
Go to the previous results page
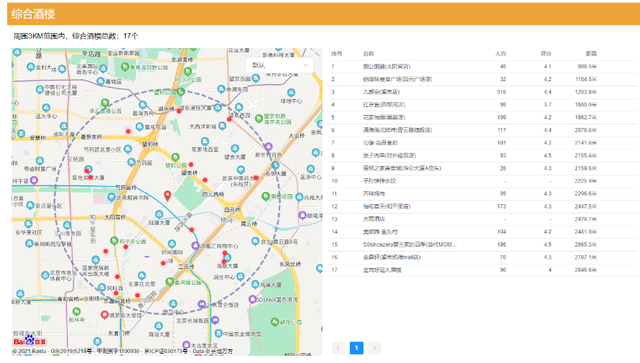(338, 348)
